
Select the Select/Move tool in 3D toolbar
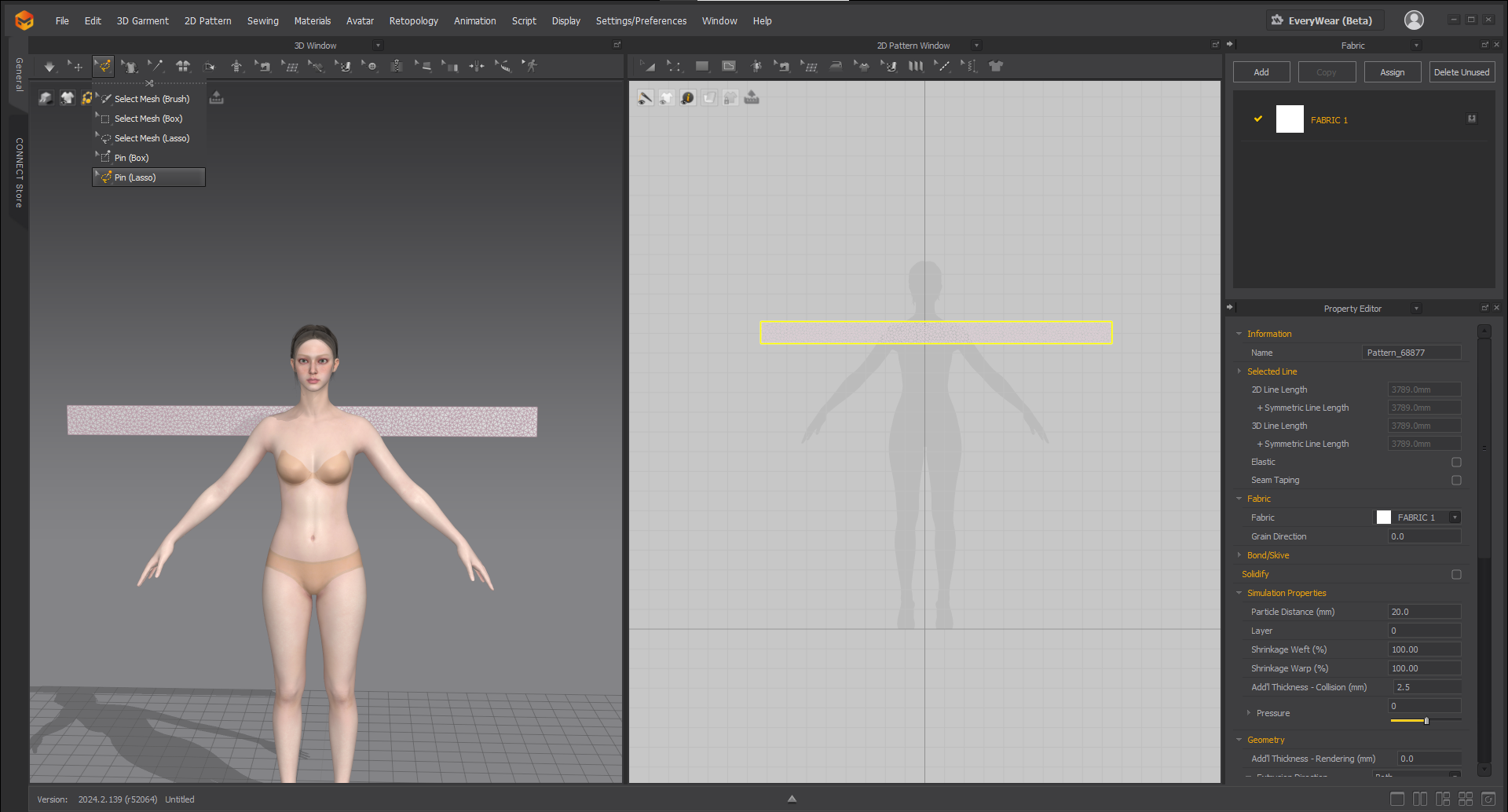pos(75,67)
